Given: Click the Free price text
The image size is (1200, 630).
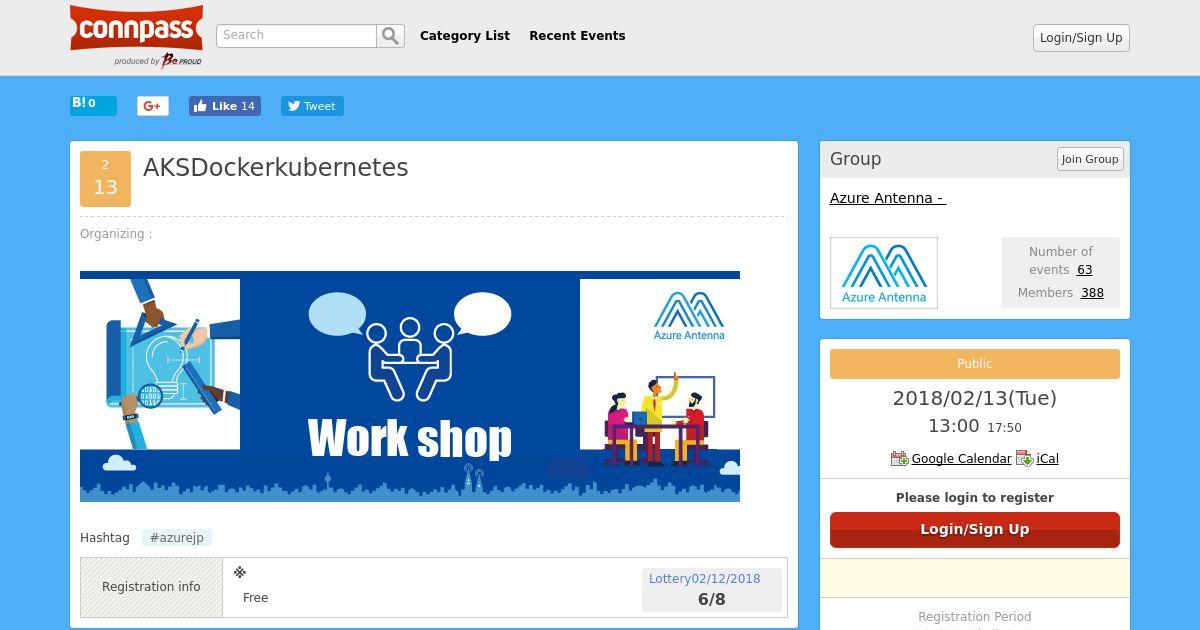Looking at the screenshot, I should pos(256,598).
